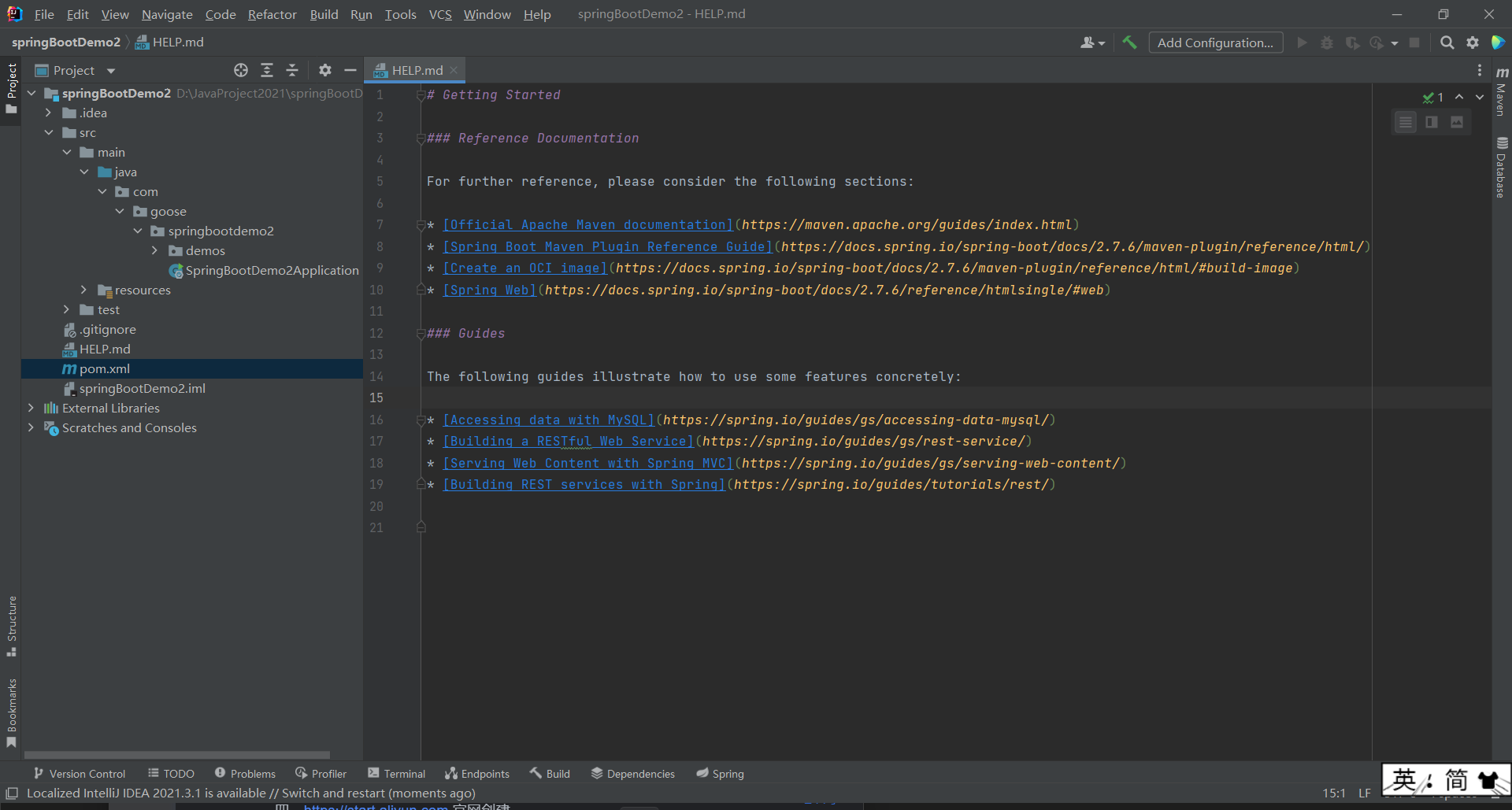
Task: Open editor tab options three-dot menu
Action: (x=1479, y=70)
